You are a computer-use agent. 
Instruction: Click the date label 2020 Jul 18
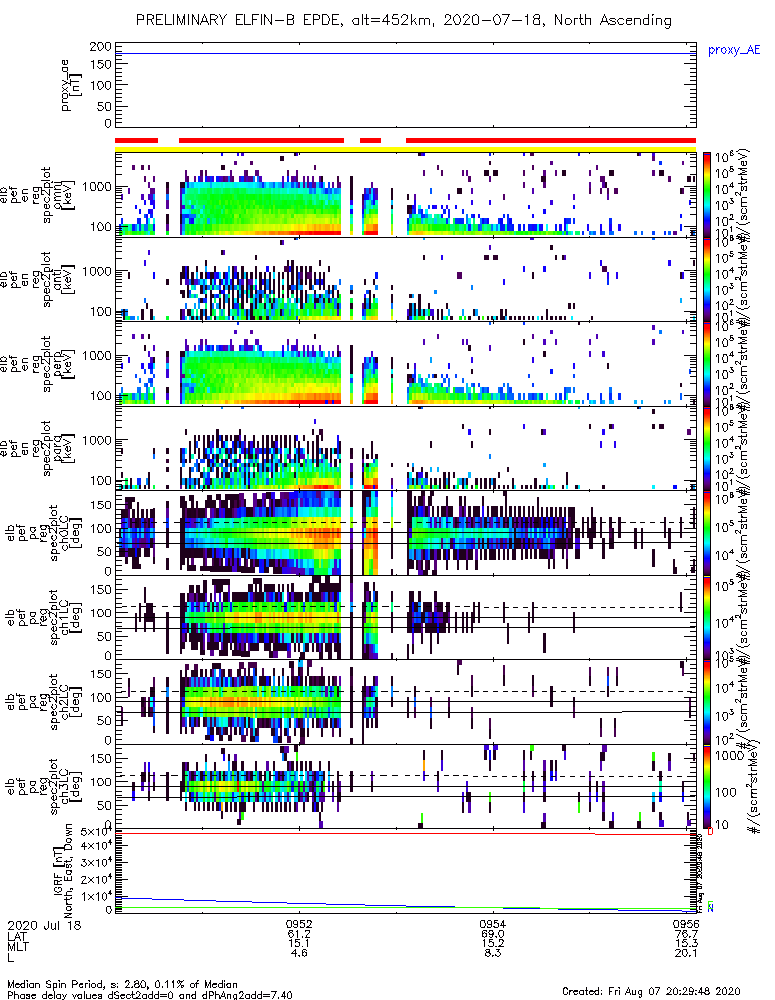click(x=45, y=925)
